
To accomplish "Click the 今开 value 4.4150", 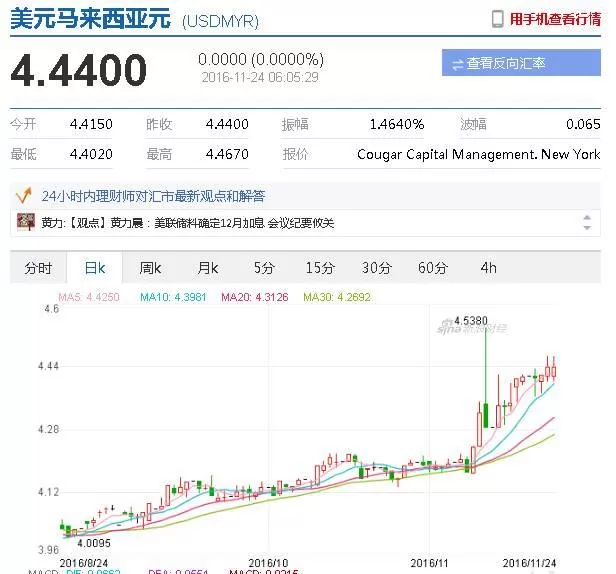I will click(x=91, y=124).
